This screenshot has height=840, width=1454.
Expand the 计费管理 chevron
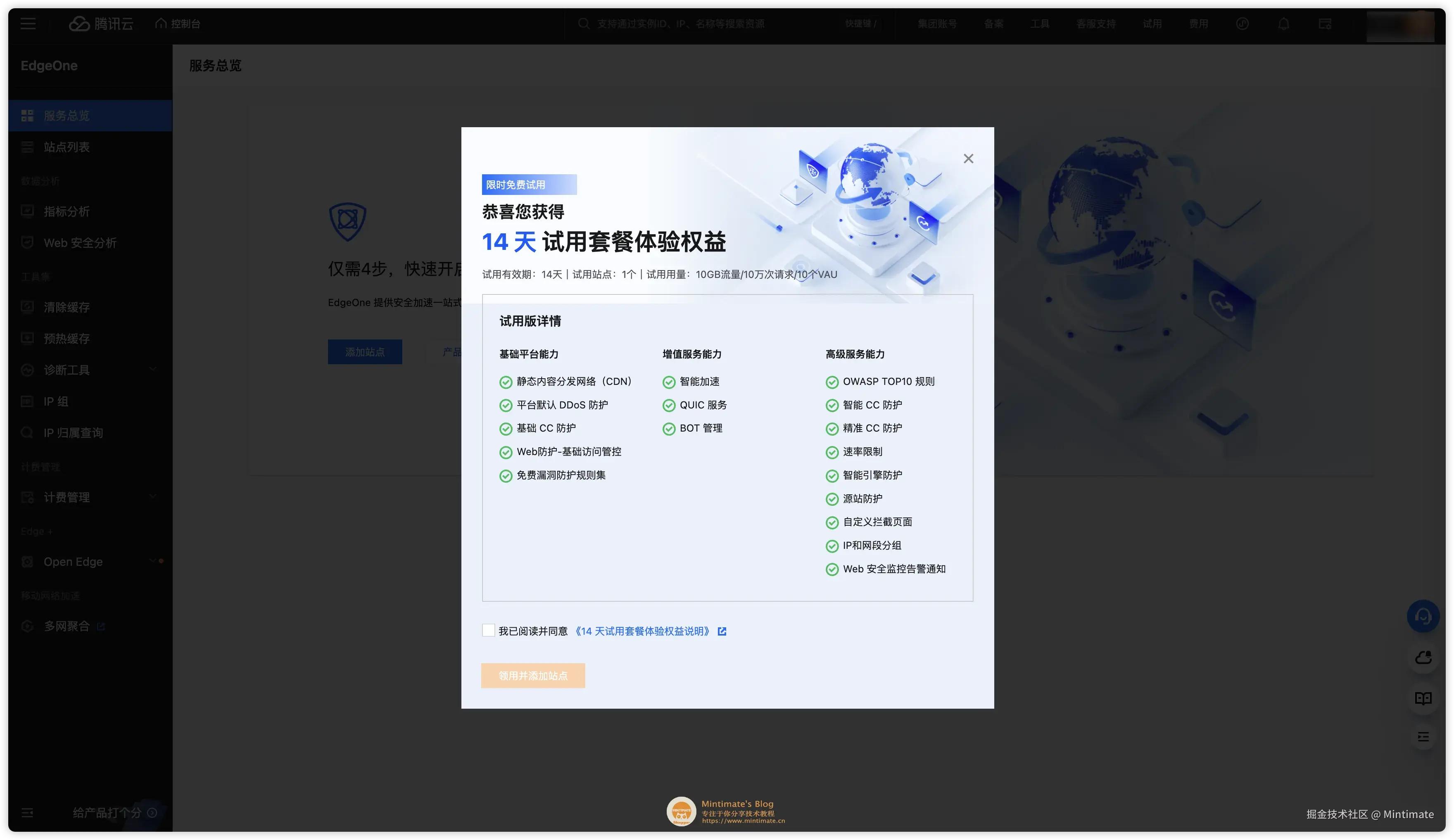click(153, 497)
